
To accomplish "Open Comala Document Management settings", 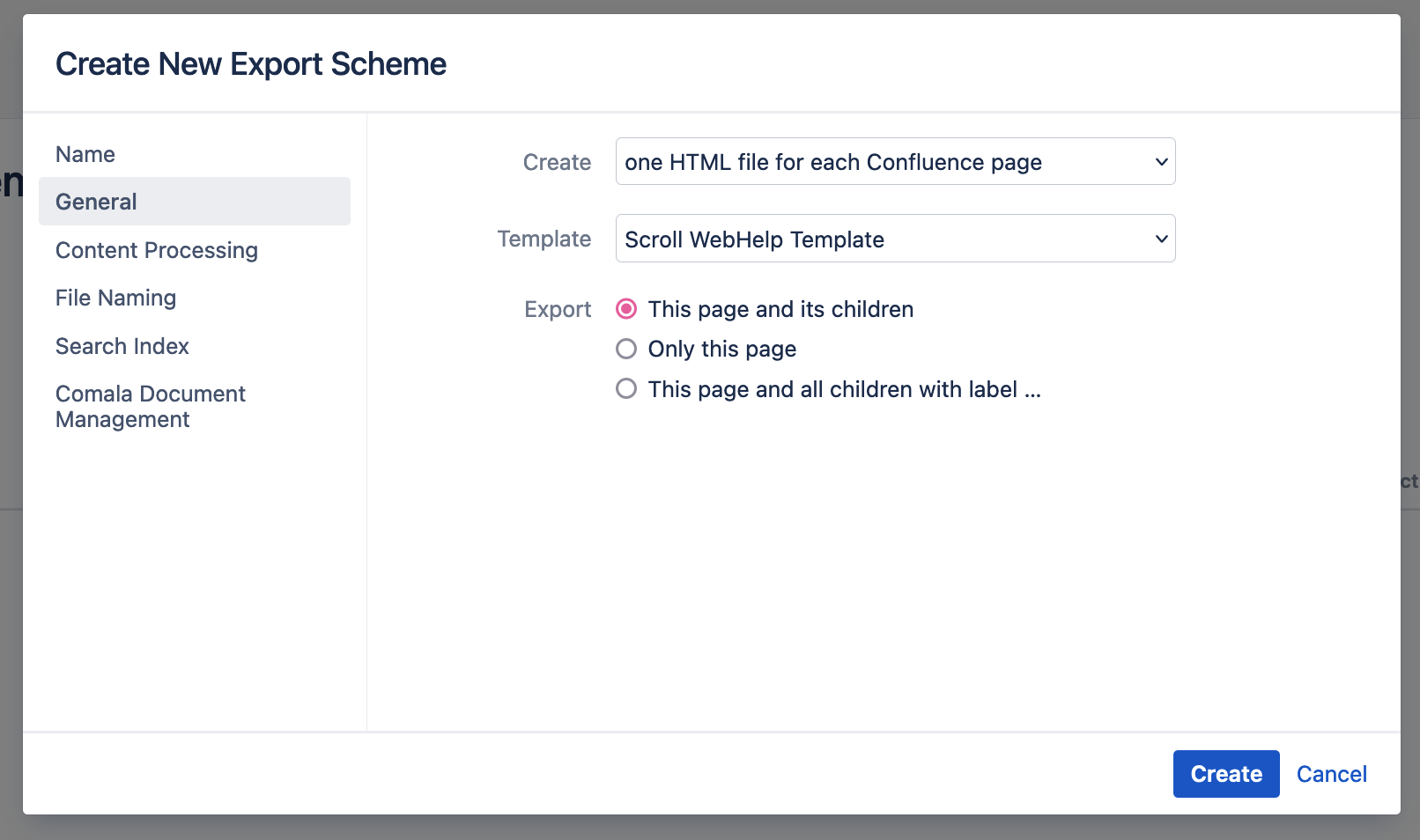I will (151, 406).
